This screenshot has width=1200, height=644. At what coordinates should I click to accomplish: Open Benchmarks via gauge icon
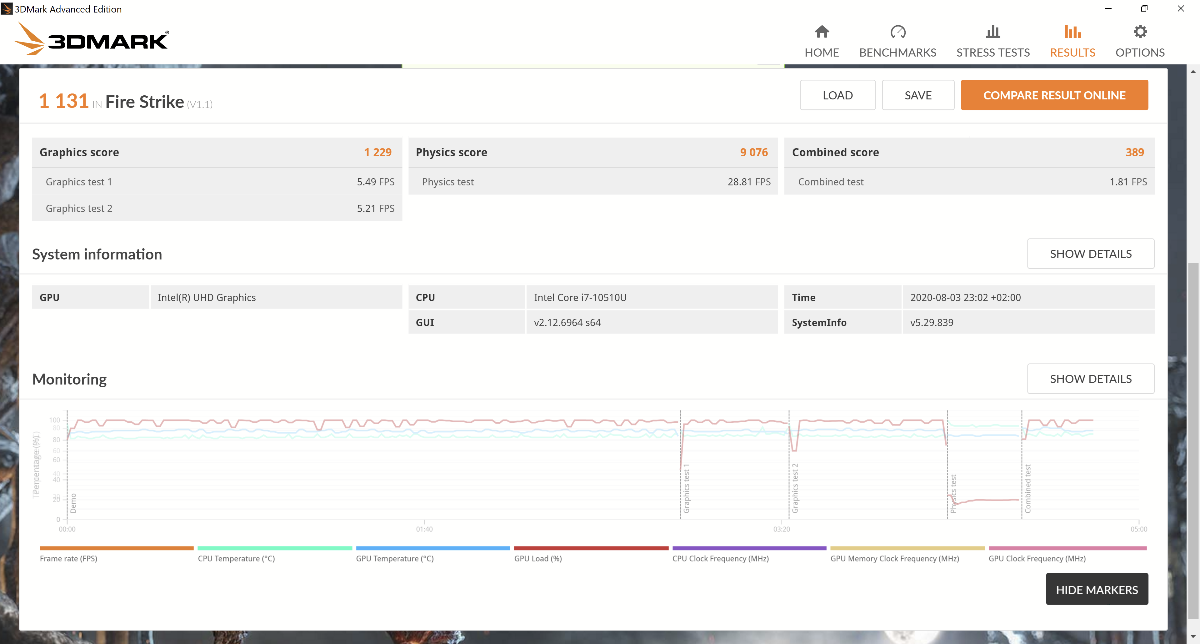tap(897, 32)
